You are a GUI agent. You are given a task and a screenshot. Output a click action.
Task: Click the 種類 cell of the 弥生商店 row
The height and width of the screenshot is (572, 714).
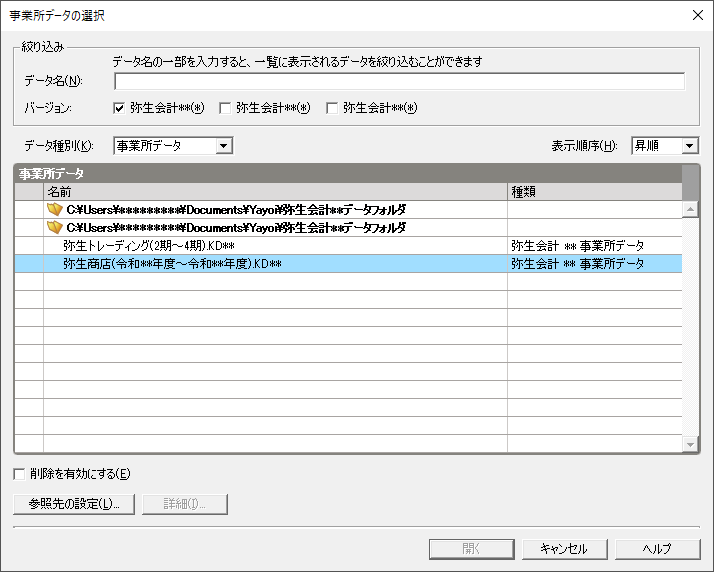click(x=595, y=264)
